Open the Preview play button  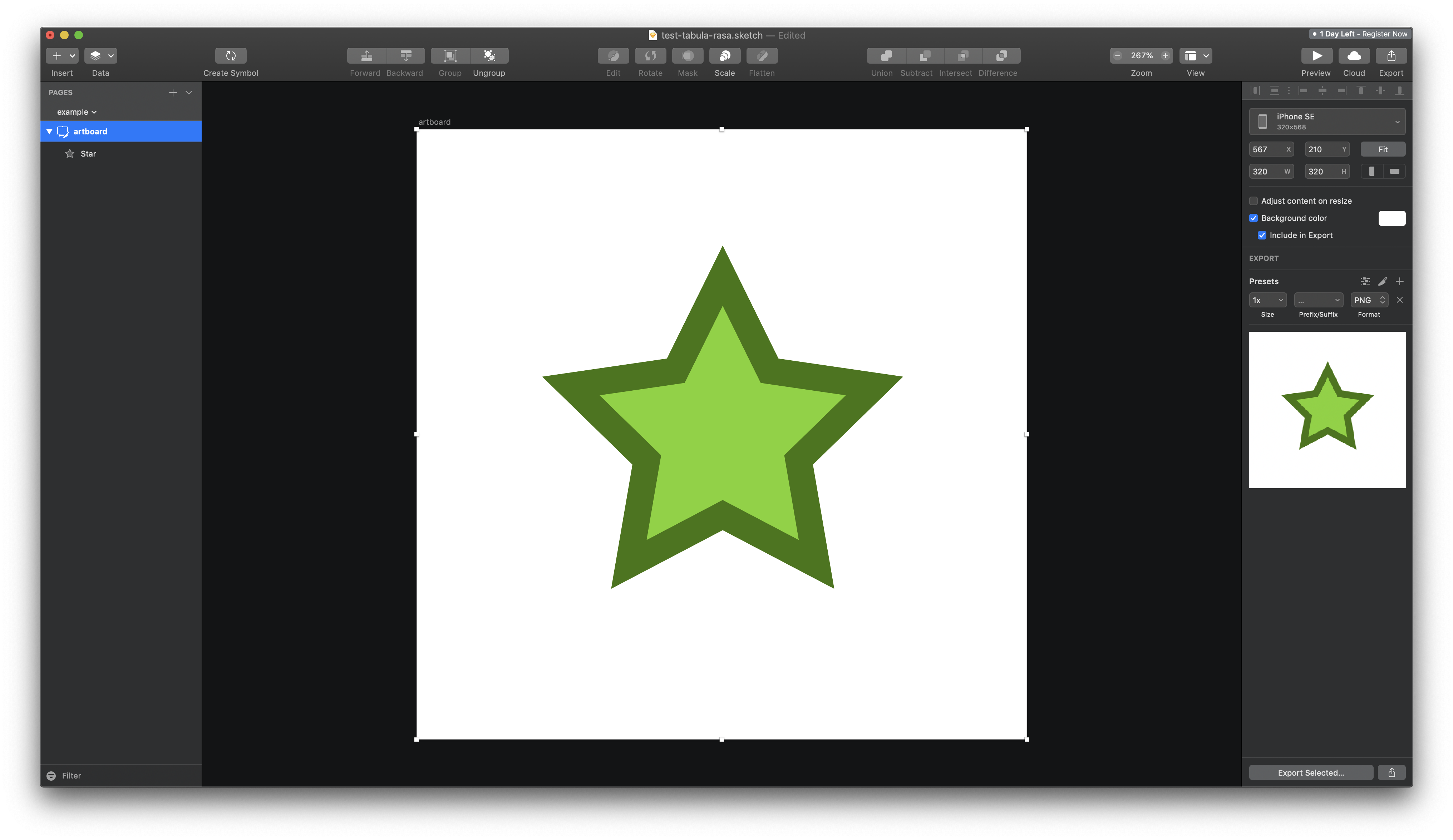(x=1316, y=55)
